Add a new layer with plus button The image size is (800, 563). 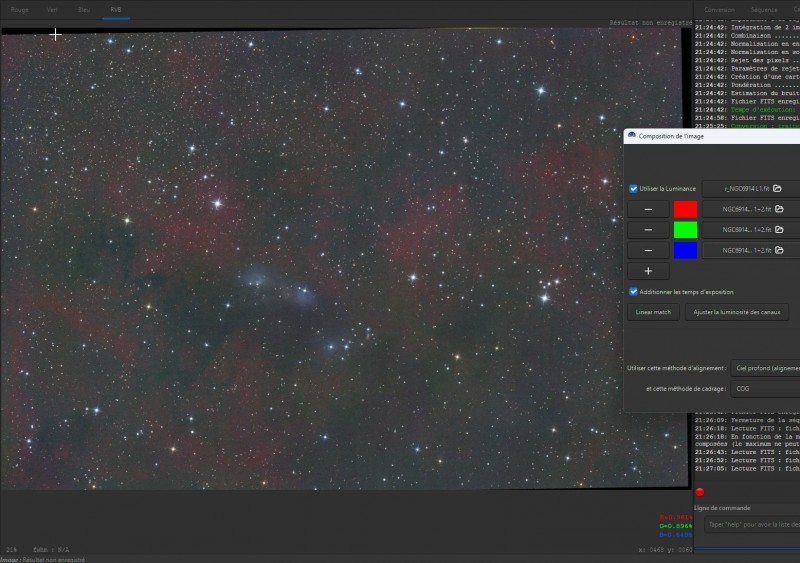point(648,271)
